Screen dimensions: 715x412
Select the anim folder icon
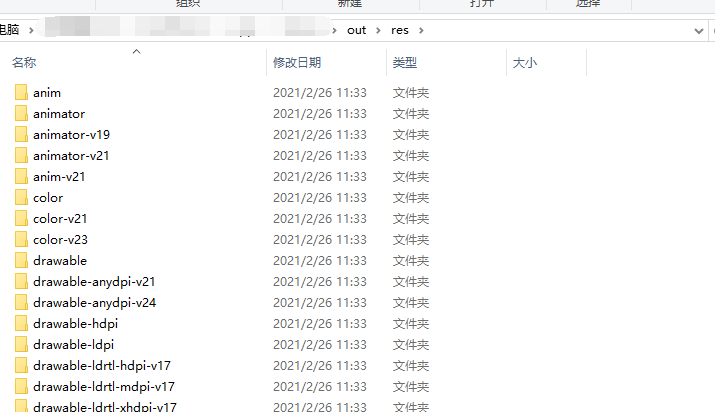pos(21,92)
